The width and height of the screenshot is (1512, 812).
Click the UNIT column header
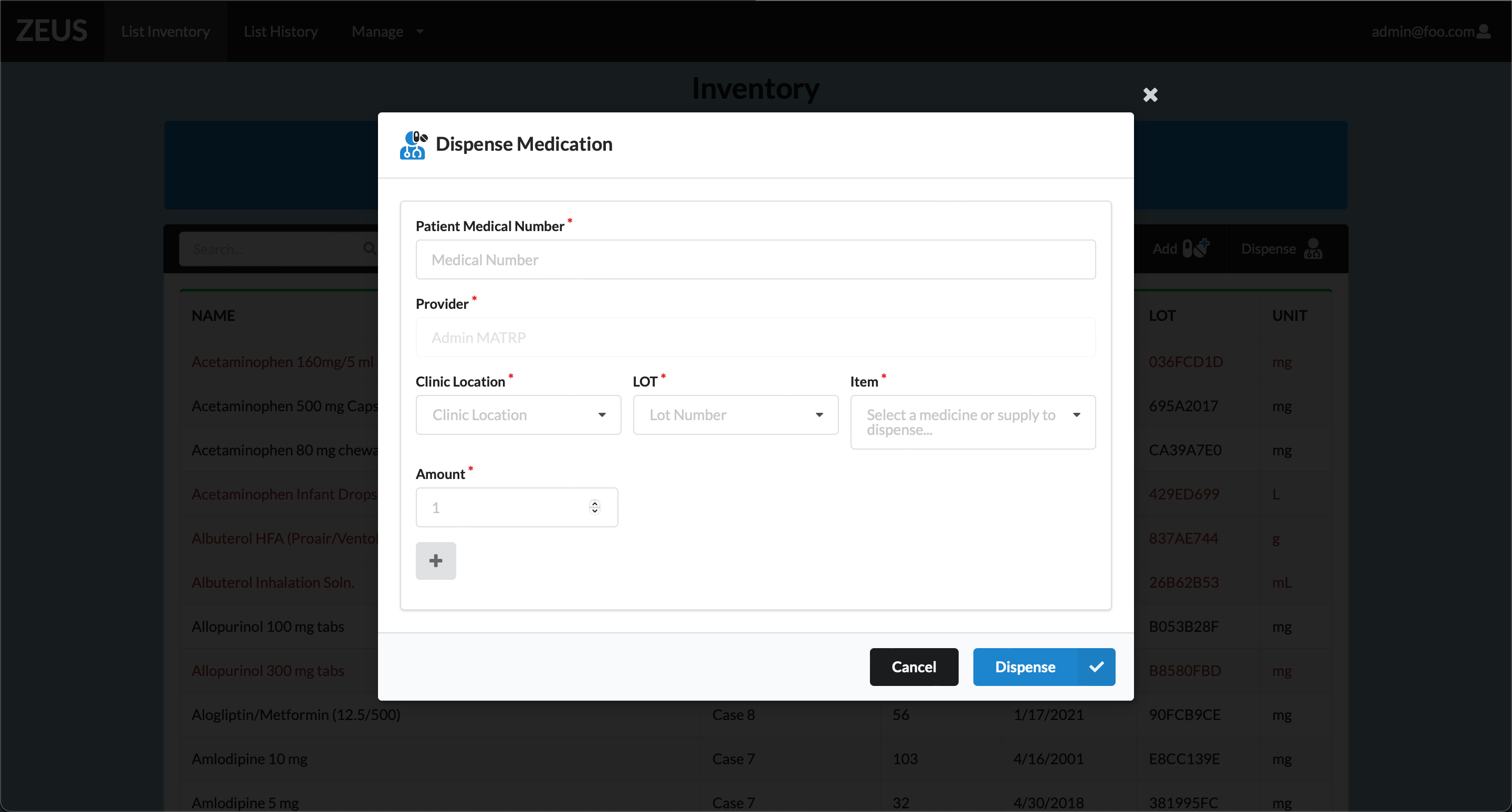tap(1289, 315)
